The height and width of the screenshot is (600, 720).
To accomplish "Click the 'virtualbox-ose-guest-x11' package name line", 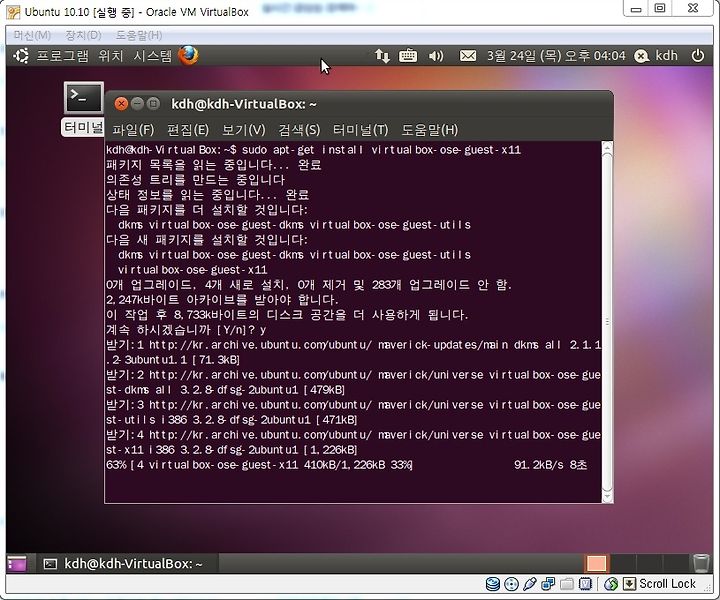I will (x=192, y=269).
